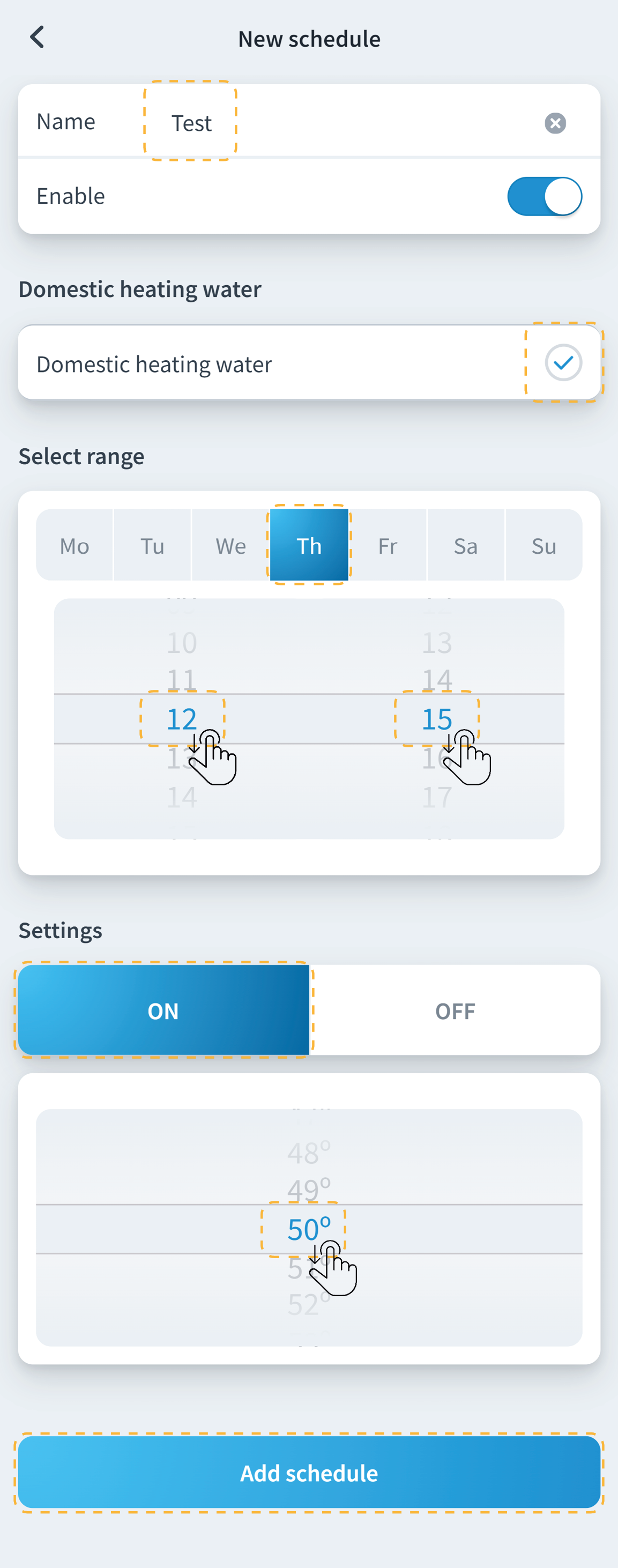Image resolution: width=618 pixels, height=1568 pixels.
Task: Deselect the highlighted Thursday day
Action: point(309,545)
